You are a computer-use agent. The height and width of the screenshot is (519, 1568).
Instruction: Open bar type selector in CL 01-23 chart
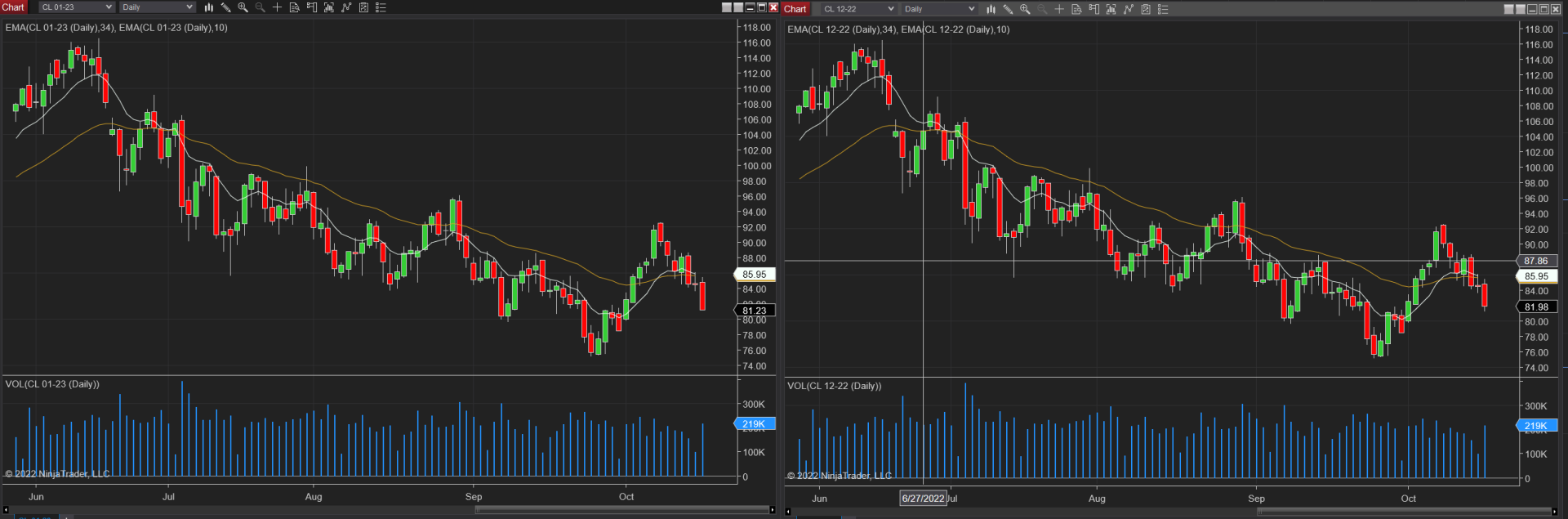pos(208,7)
